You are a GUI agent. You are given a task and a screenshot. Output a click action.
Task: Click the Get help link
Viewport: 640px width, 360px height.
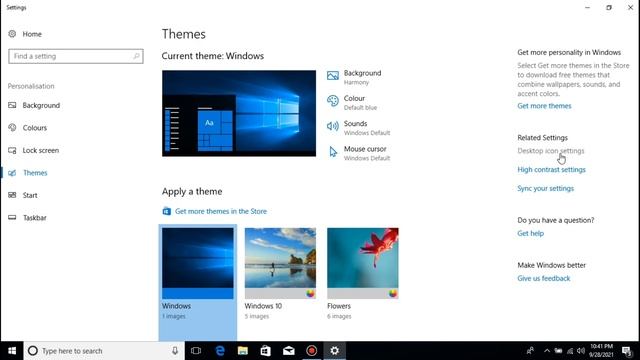(530, 233)
